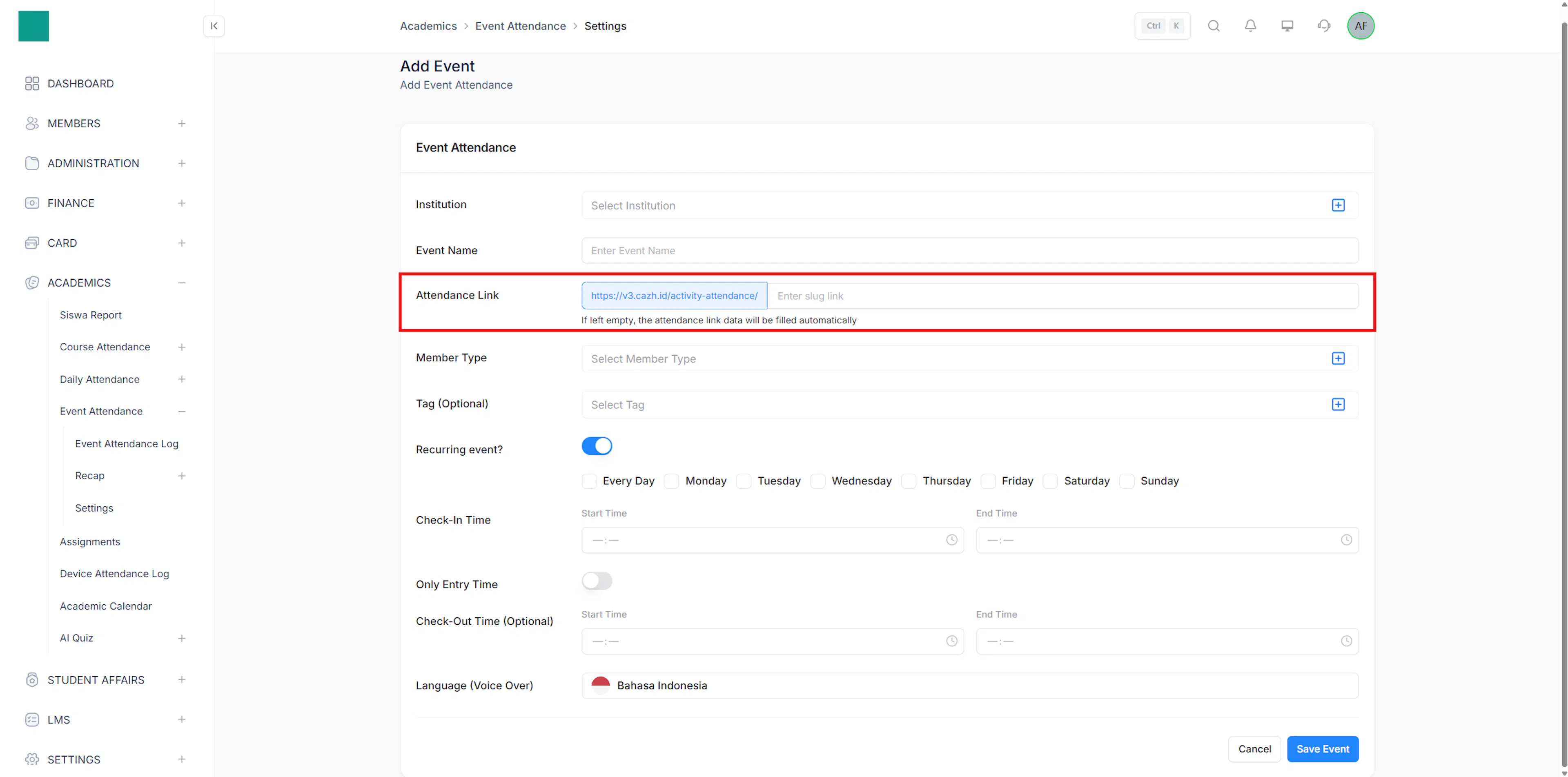Viewport: 1568px width, 777px height.
Task: Open Event Attendance Log item
Action: pyautogui.click(x=127, y=443)
